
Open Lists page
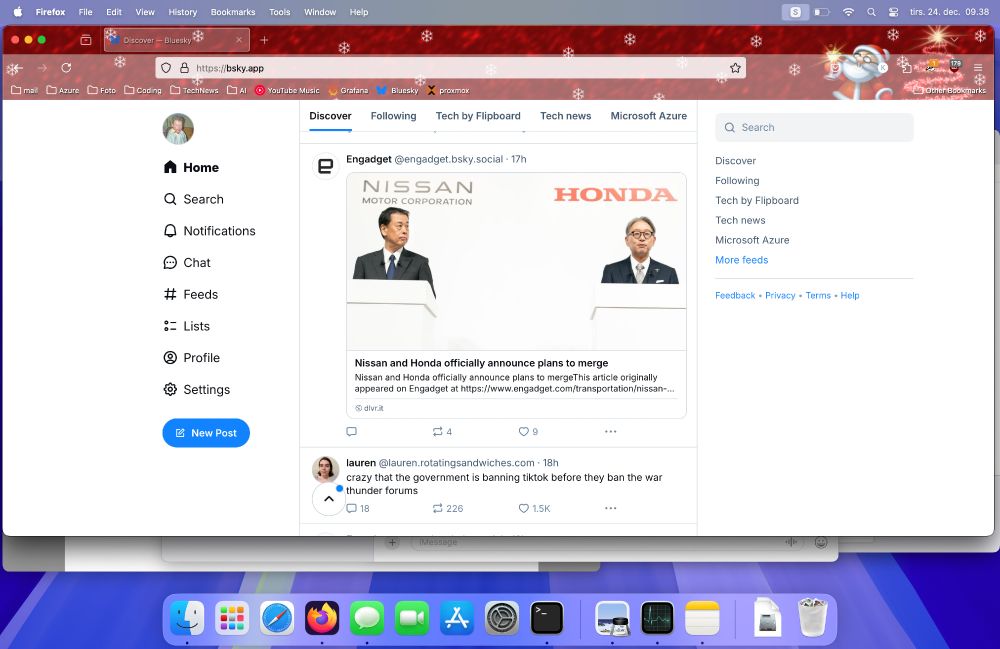click(x=186, y=326)
